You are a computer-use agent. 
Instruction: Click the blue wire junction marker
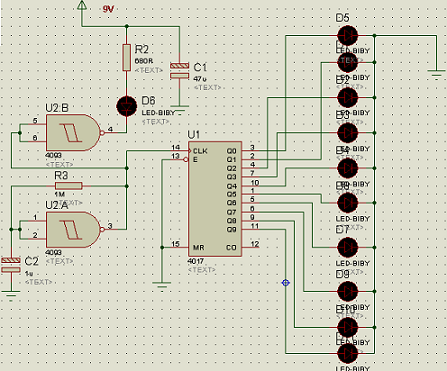pyautogui.click(x=285, y=283)
